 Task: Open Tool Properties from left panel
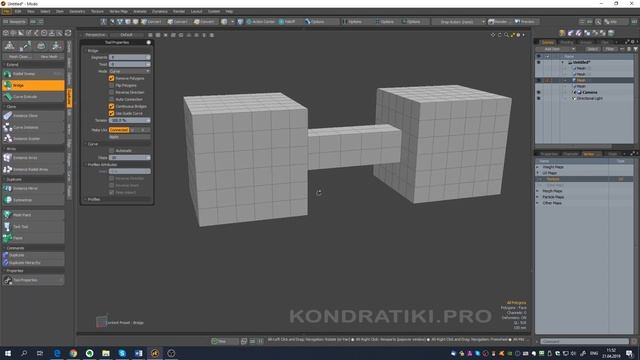click(33, 280)
